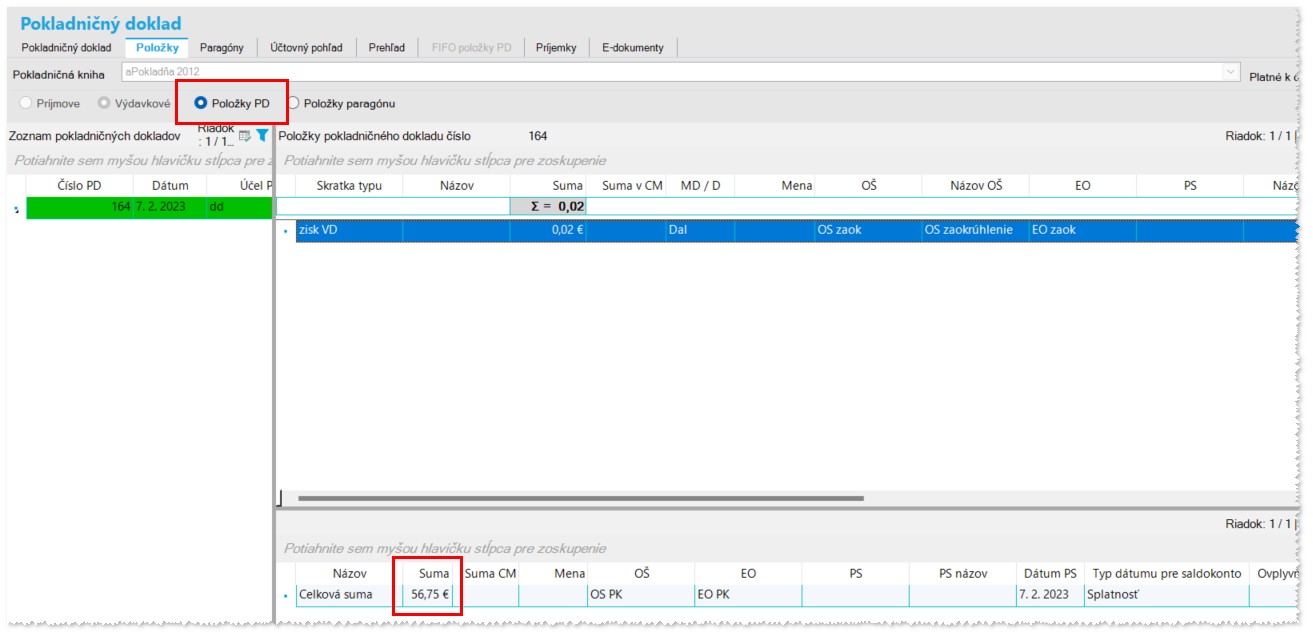Select the "Celková suma" row name cell
Viewport: 1313px width, 638px height.
coord(350,594)
